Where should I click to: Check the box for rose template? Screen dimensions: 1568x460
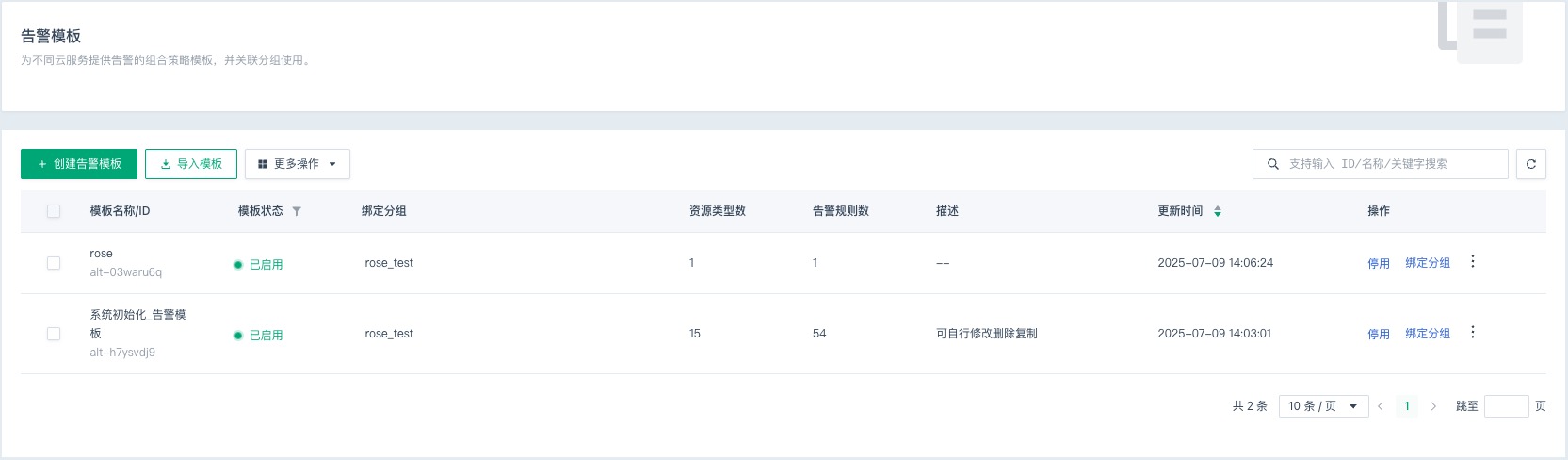54,263
